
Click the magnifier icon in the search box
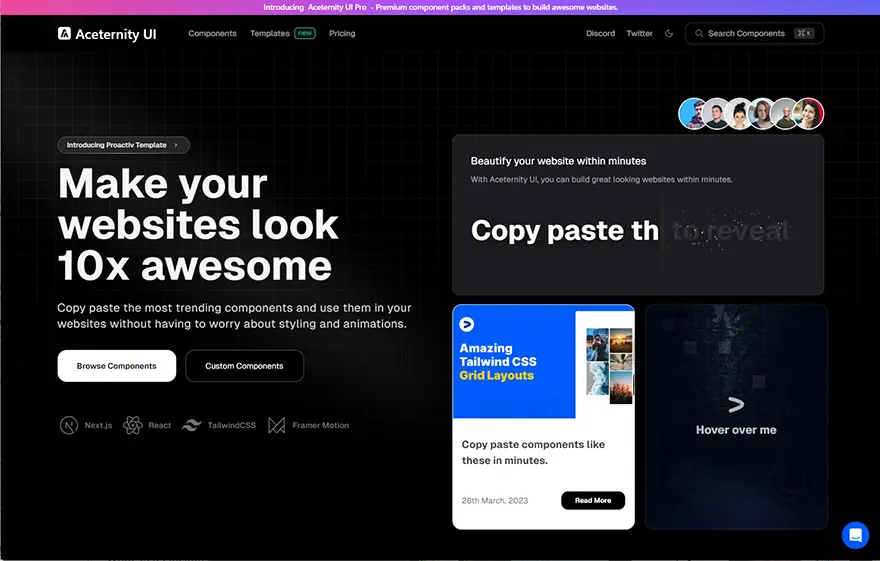pyautogui.click(x=699, y=34)
